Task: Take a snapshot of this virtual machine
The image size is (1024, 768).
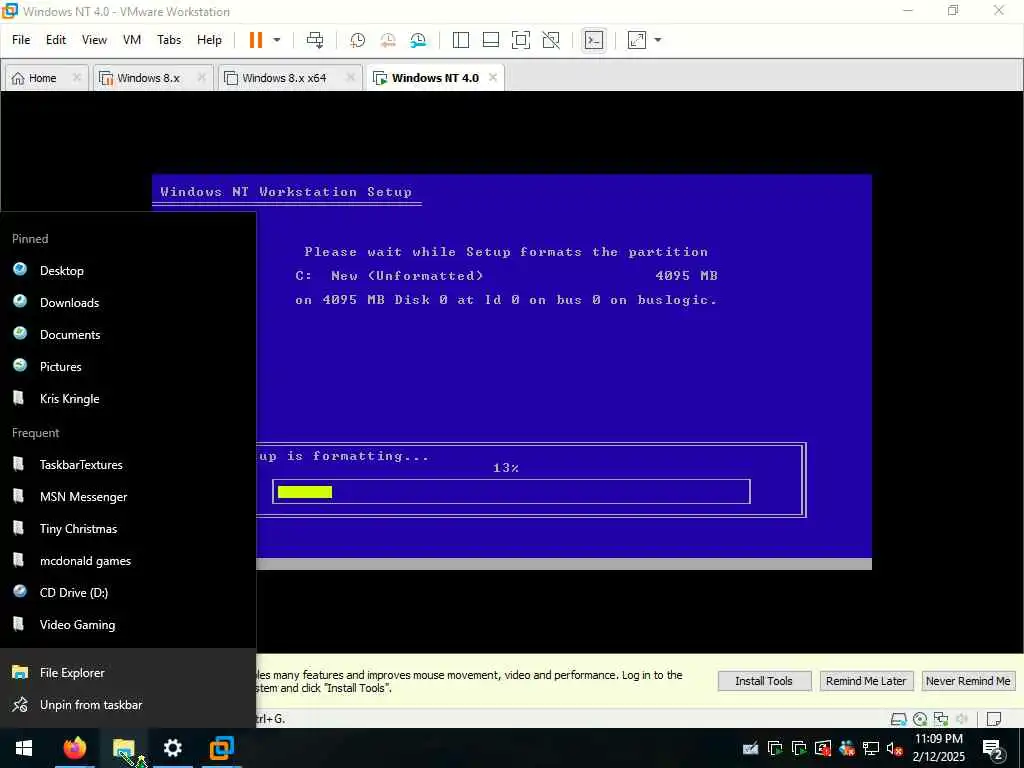Action: (357, 40)
